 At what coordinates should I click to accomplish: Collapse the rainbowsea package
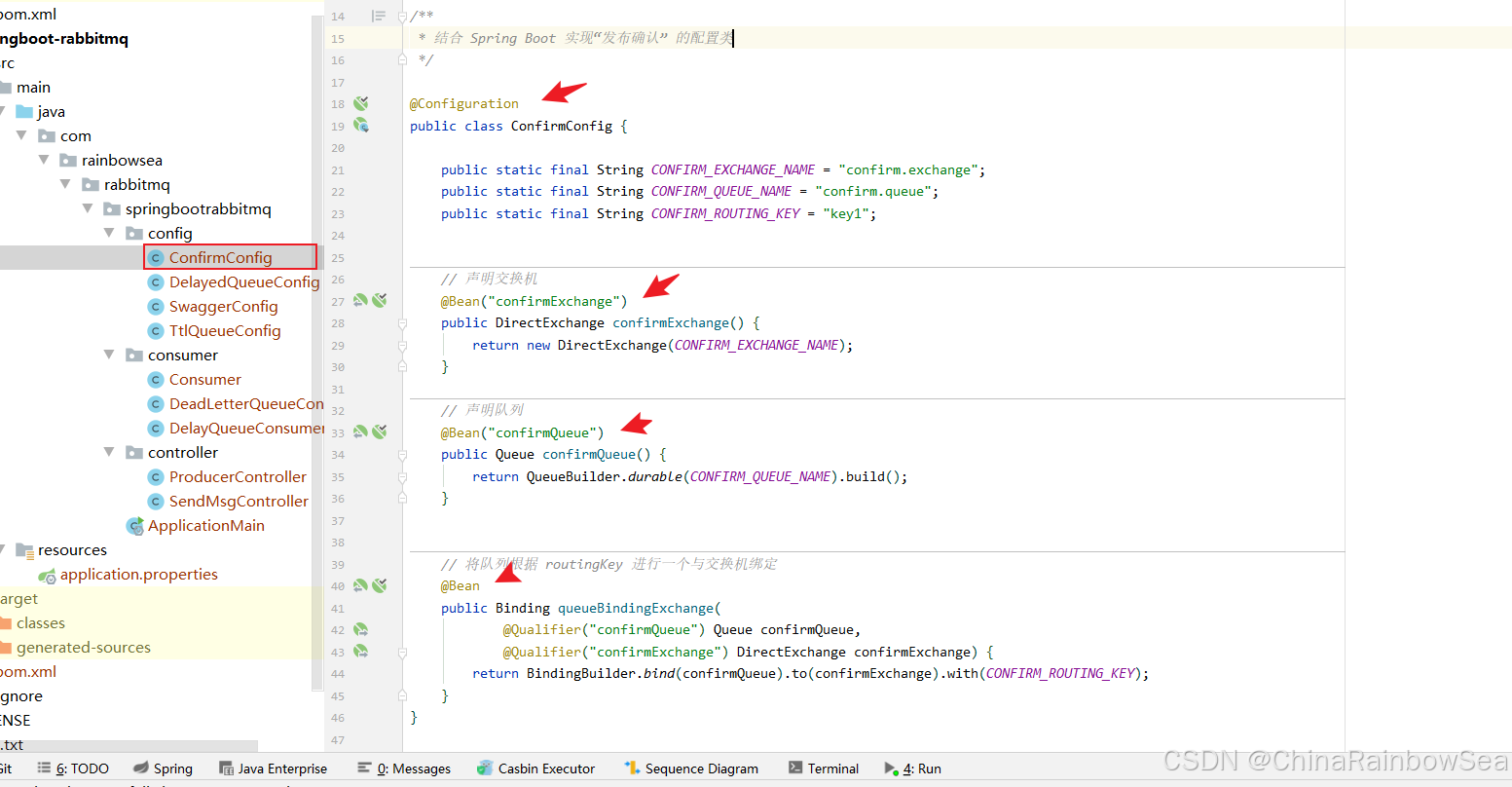coord(44,160)
